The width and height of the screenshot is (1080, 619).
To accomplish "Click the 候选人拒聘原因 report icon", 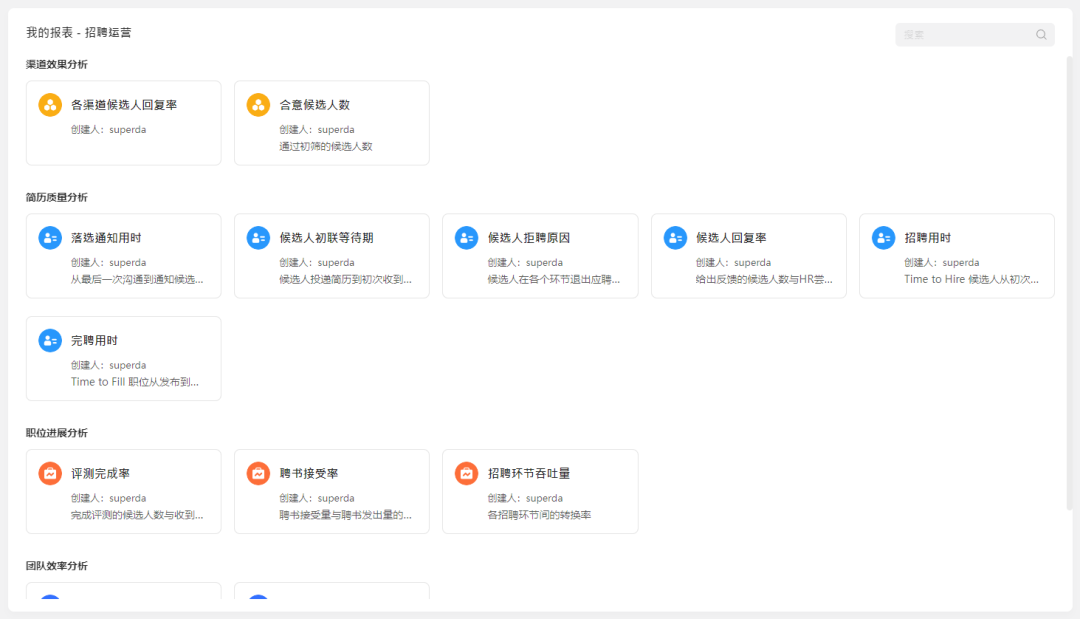I will pyautogui.click(x=466, y=238).
